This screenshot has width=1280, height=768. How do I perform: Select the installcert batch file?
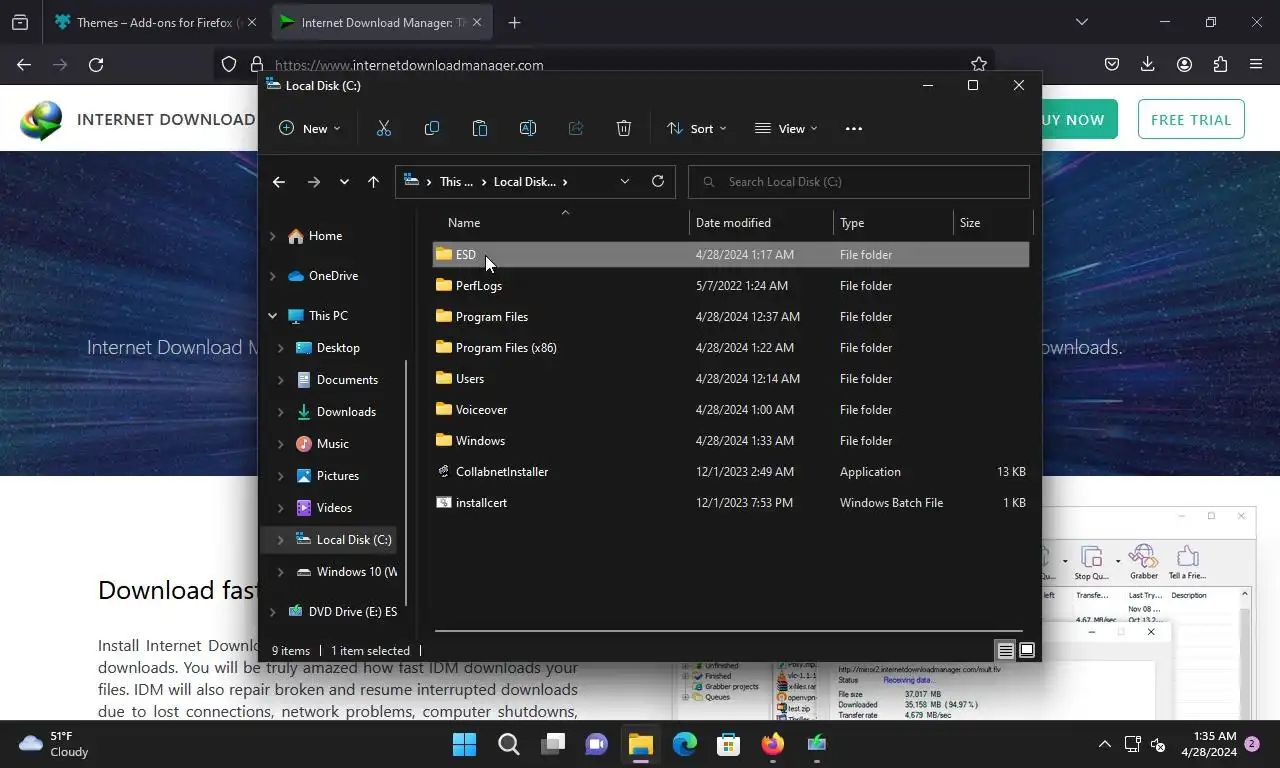click(x=731, y=503)
